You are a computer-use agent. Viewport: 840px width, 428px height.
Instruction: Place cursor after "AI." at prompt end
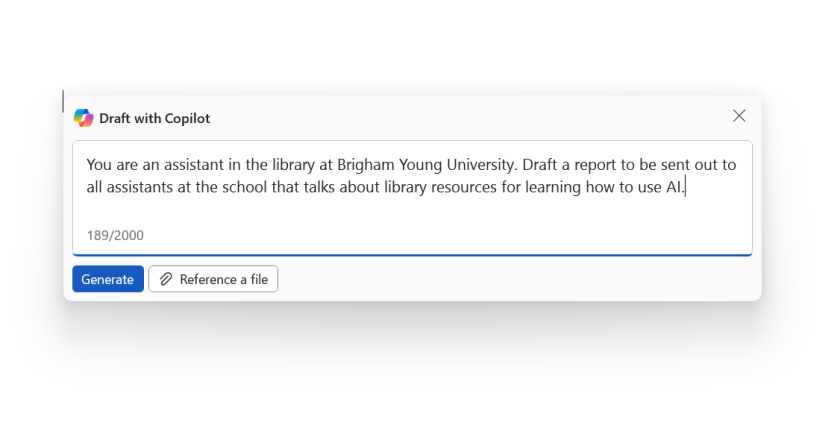(686, 187)
